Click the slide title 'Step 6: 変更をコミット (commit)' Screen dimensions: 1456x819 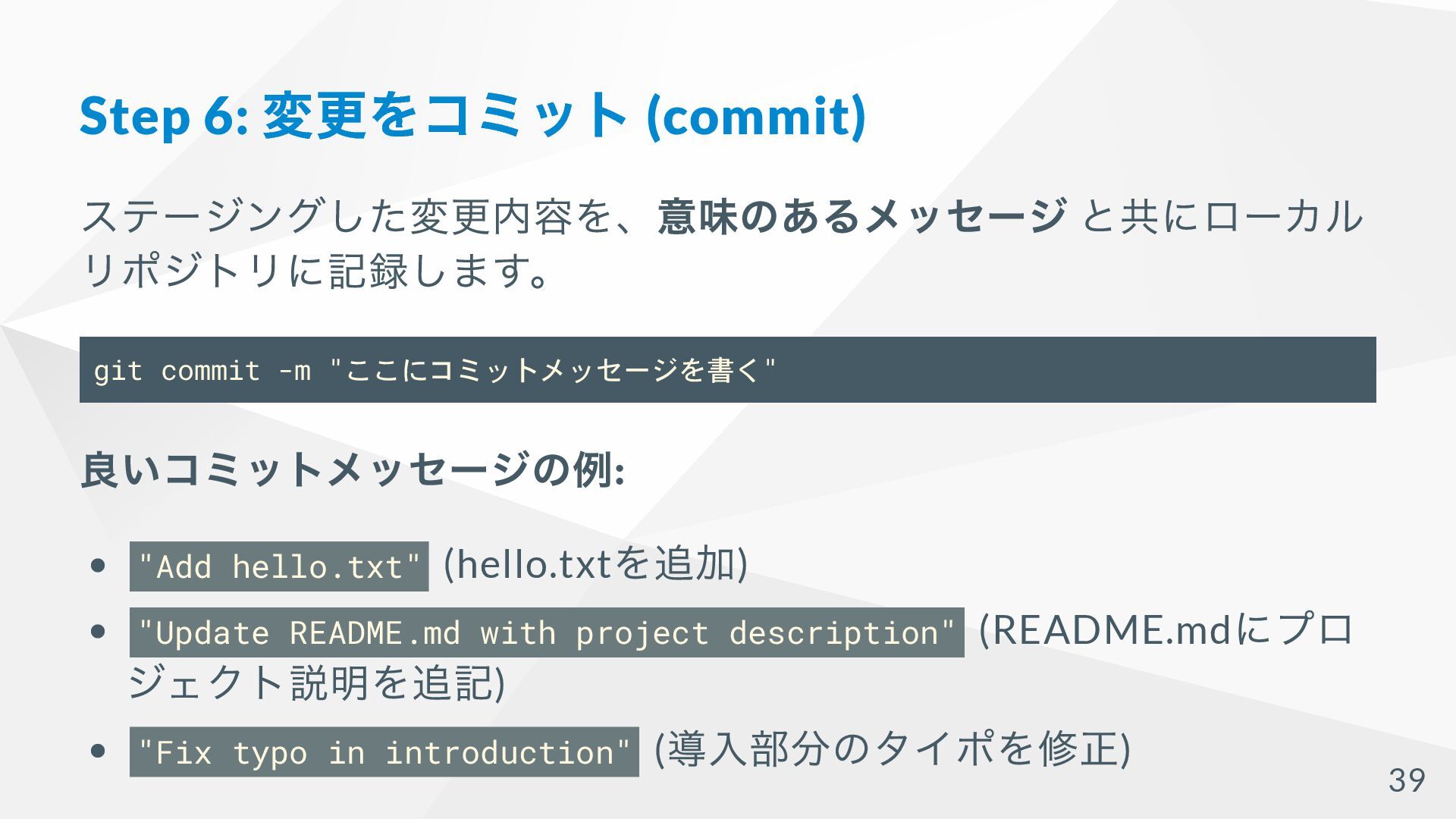click(472, 116)
